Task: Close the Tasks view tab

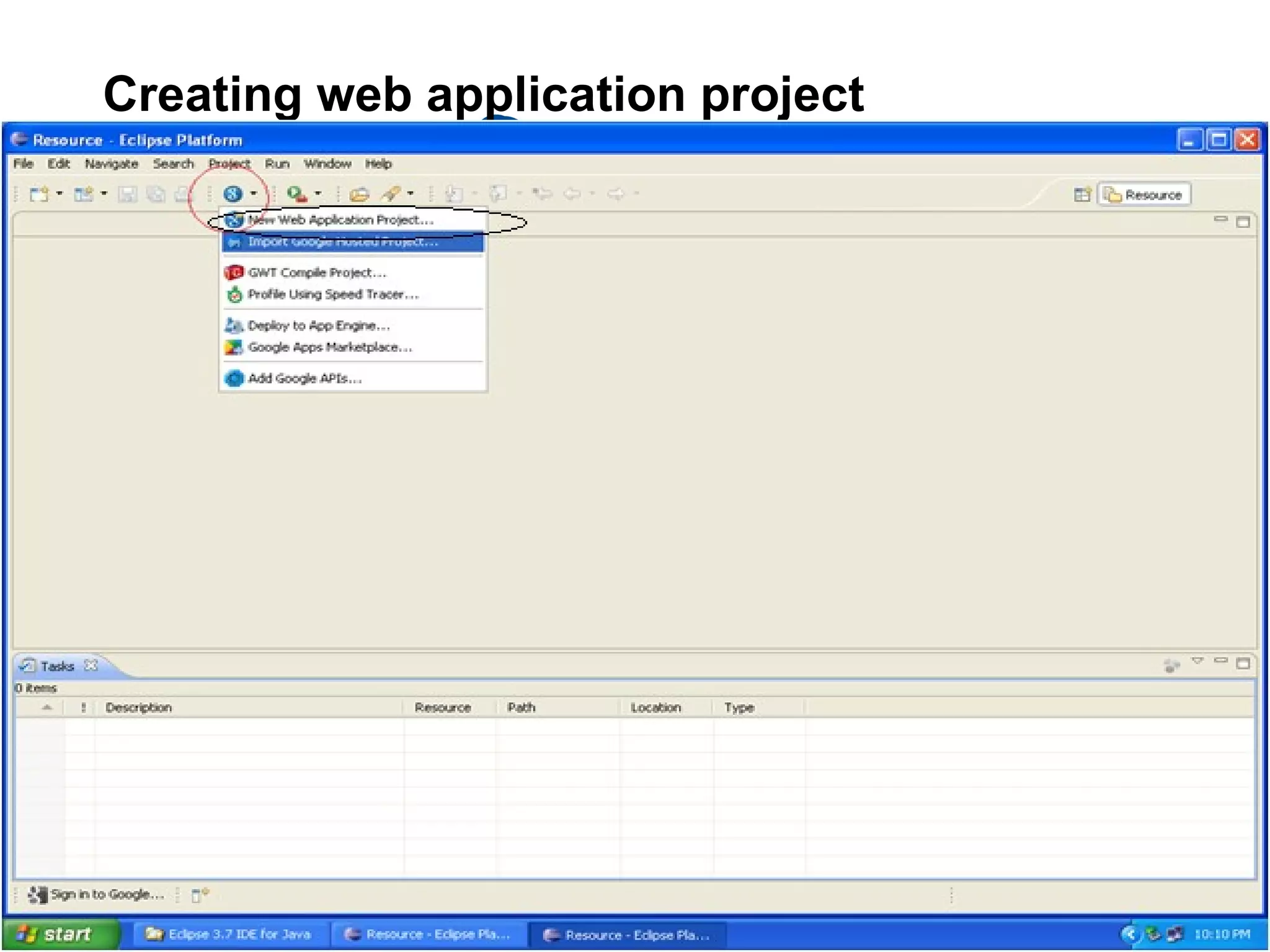Action: (91, 665)
